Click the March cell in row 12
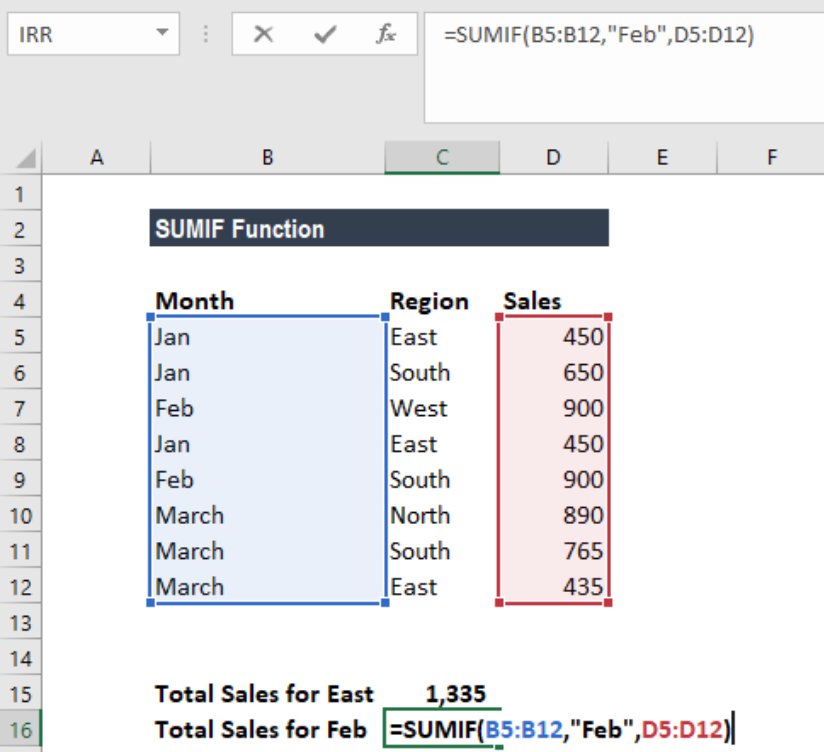Screen dimensions: 824x752 pos(267,587)
